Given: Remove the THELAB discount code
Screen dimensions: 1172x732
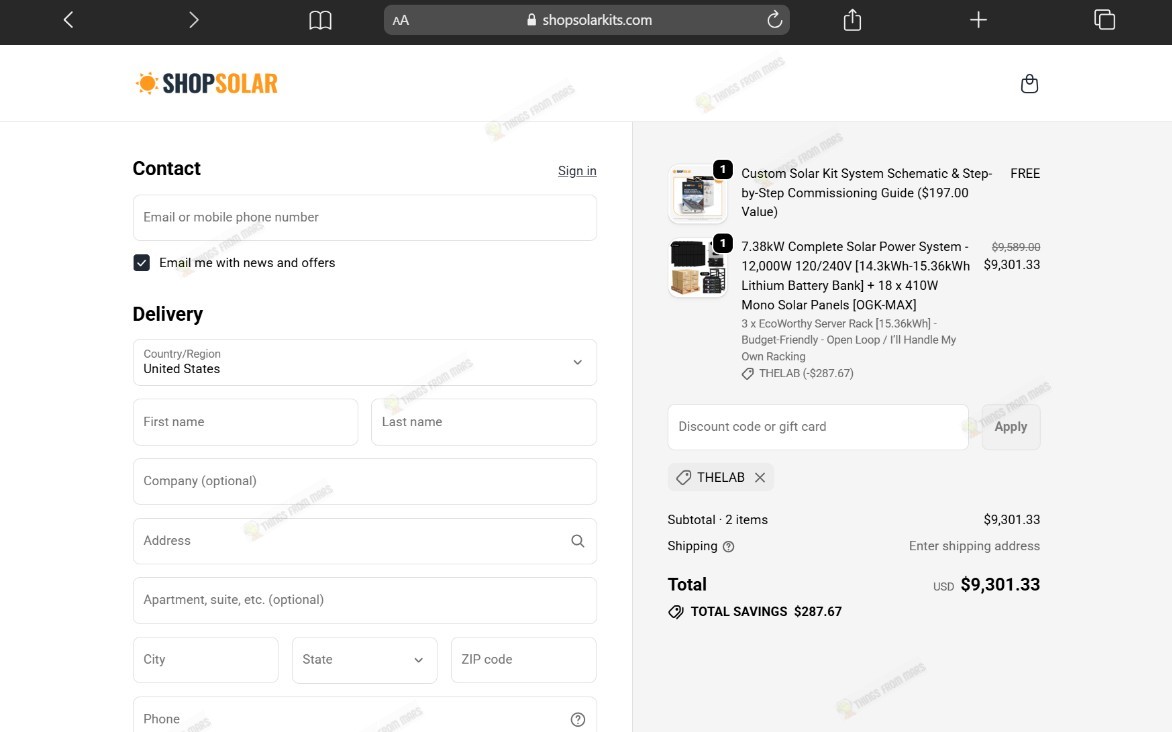Looking at the screenshot, I should [x=760, y=477].
